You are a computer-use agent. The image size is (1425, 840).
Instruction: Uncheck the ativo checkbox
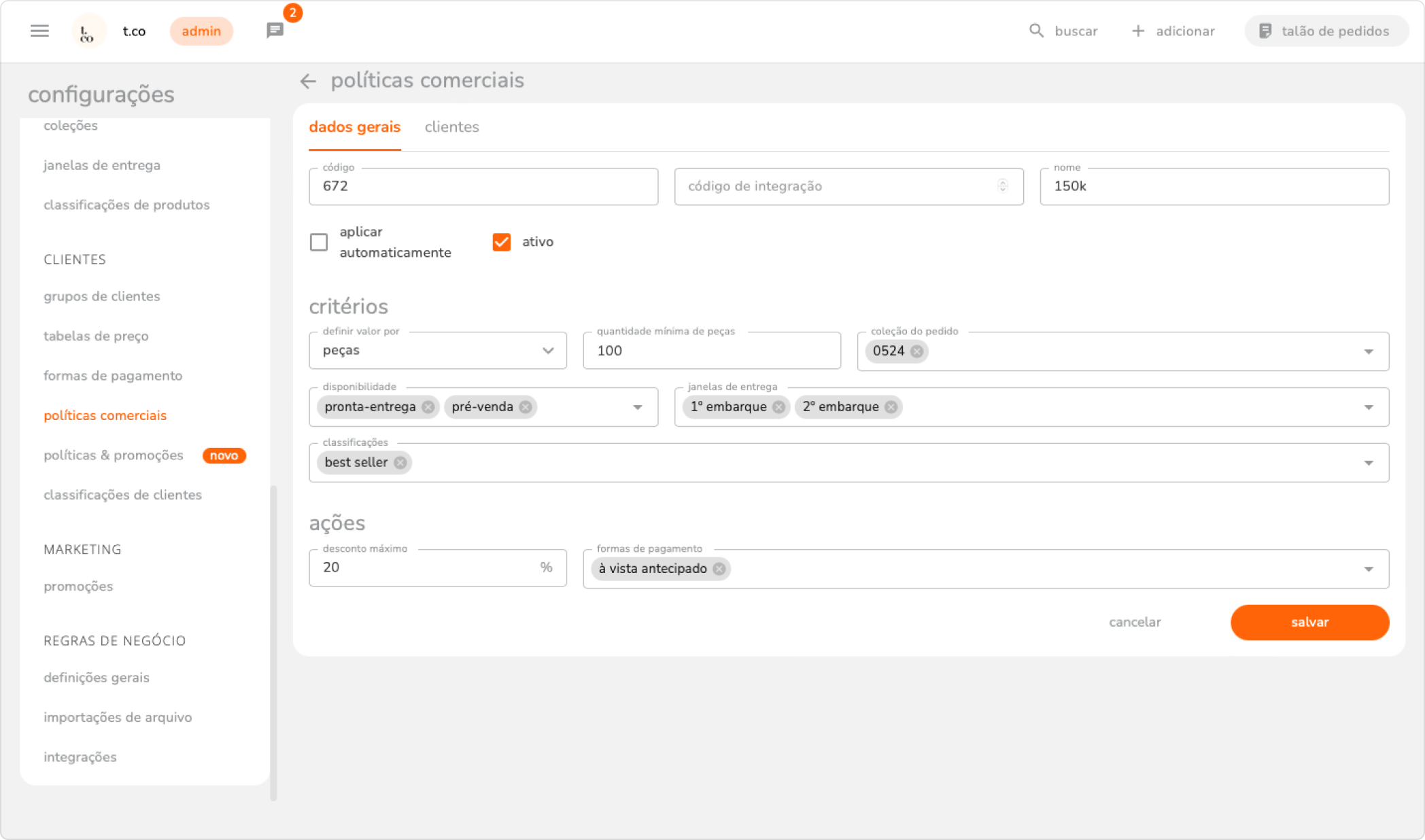pyautogui.click(x=502, y=243)
